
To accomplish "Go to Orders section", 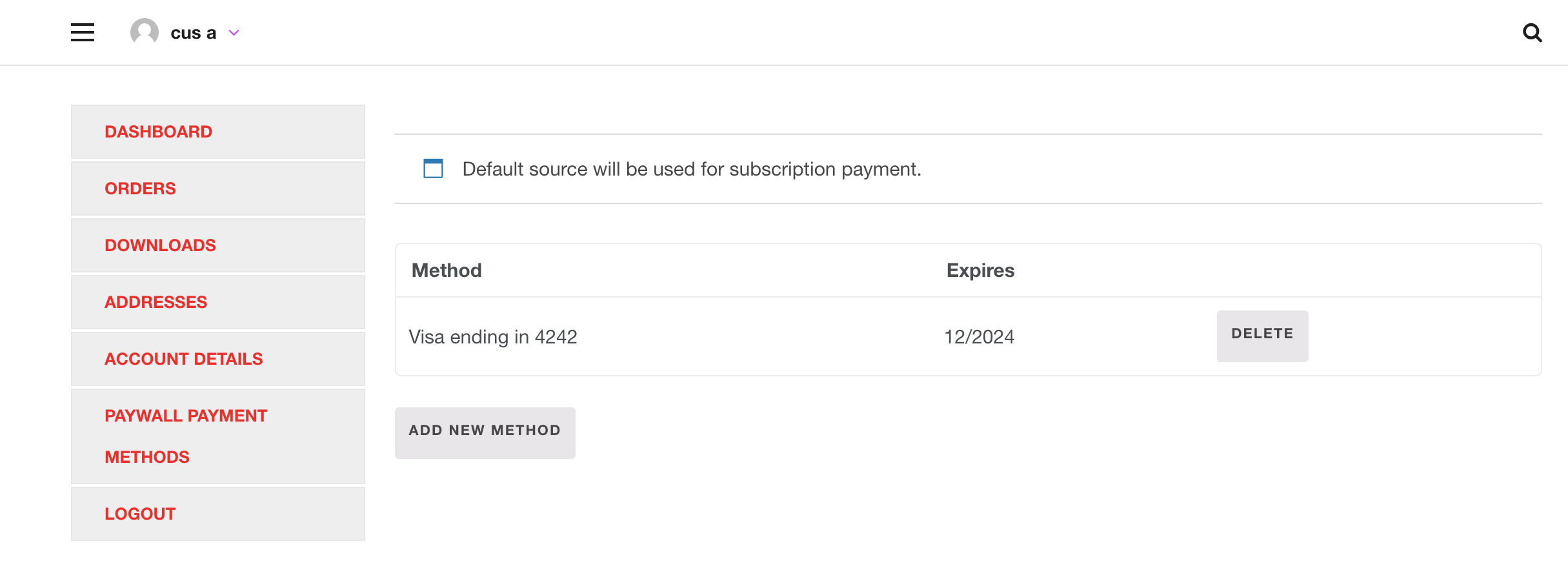I will click(x=218, y=189).
